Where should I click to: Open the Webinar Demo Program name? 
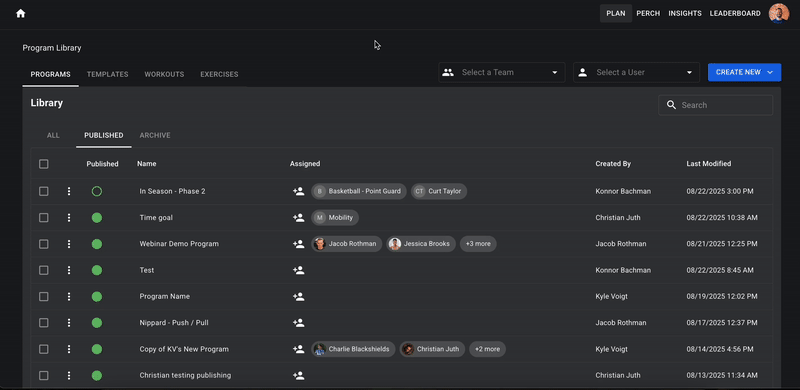[x=179, y=244]
